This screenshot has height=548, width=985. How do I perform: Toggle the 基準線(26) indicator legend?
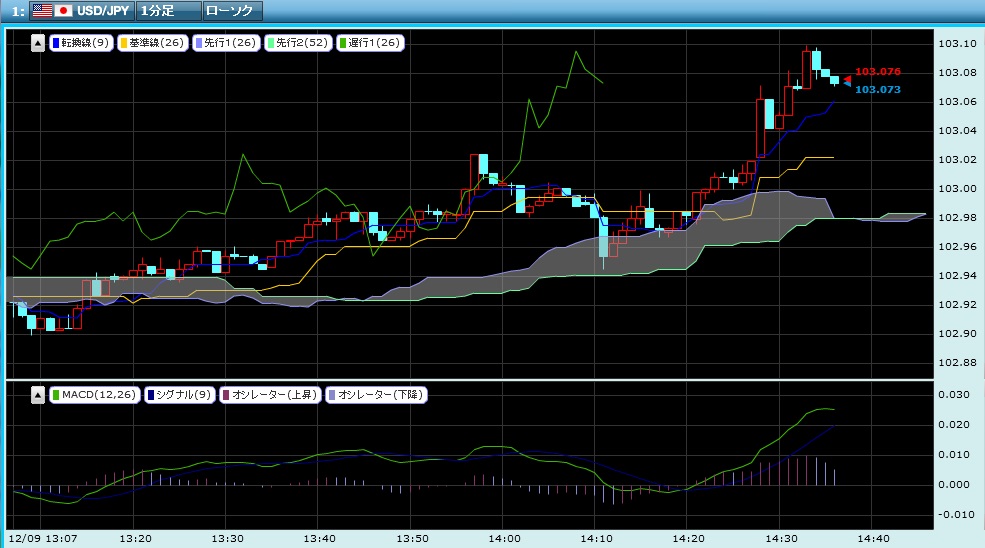coord(152,43)
